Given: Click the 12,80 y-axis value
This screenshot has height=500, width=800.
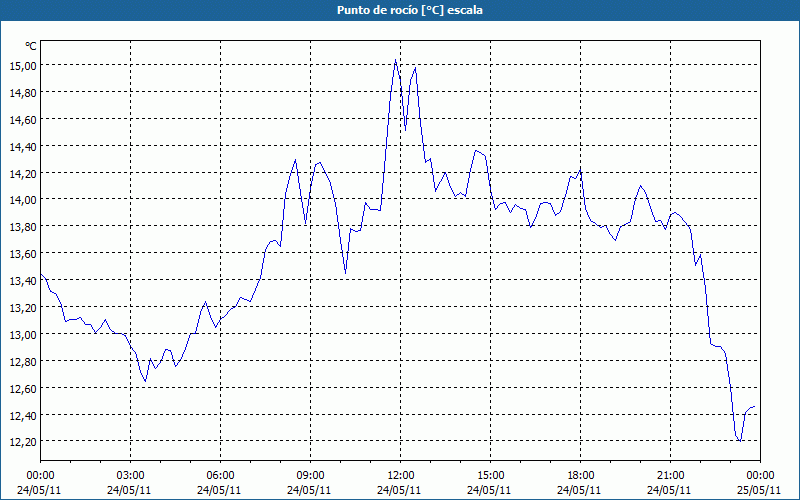Looking at the screenshot, I should pyautogui.click(x=23, y=362).
